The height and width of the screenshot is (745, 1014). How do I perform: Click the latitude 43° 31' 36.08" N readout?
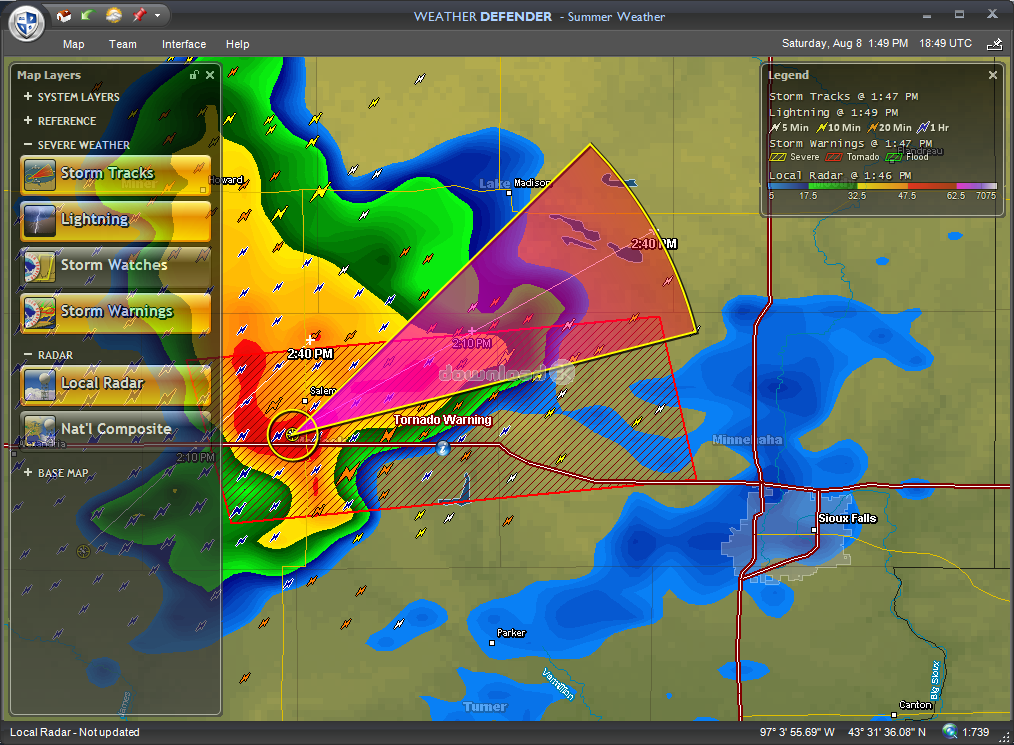click(887, 732)
